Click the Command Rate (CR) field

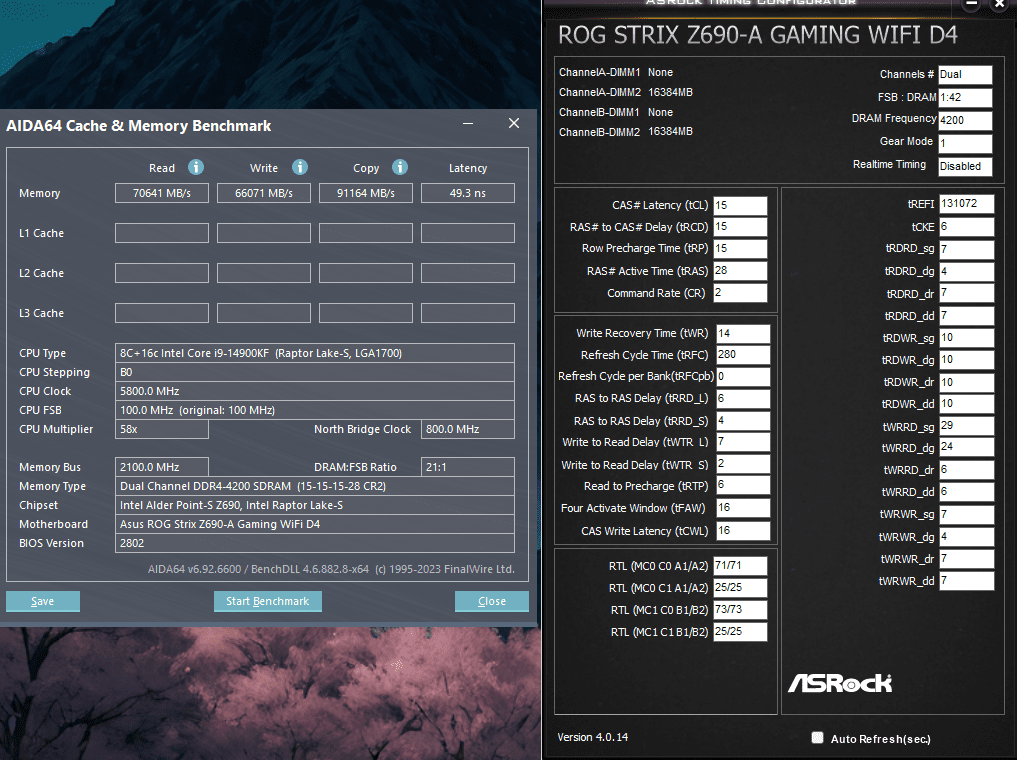740,292
